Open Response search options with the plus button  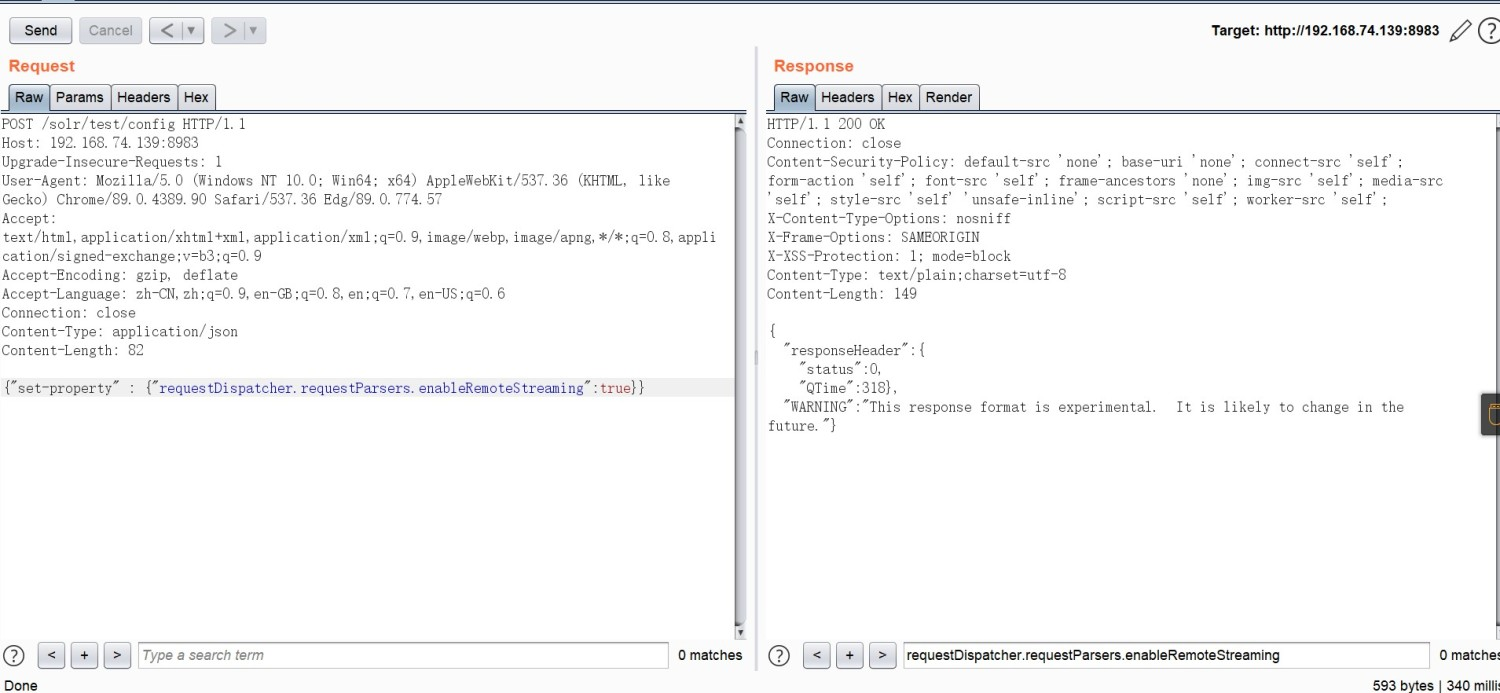(850, 655)
